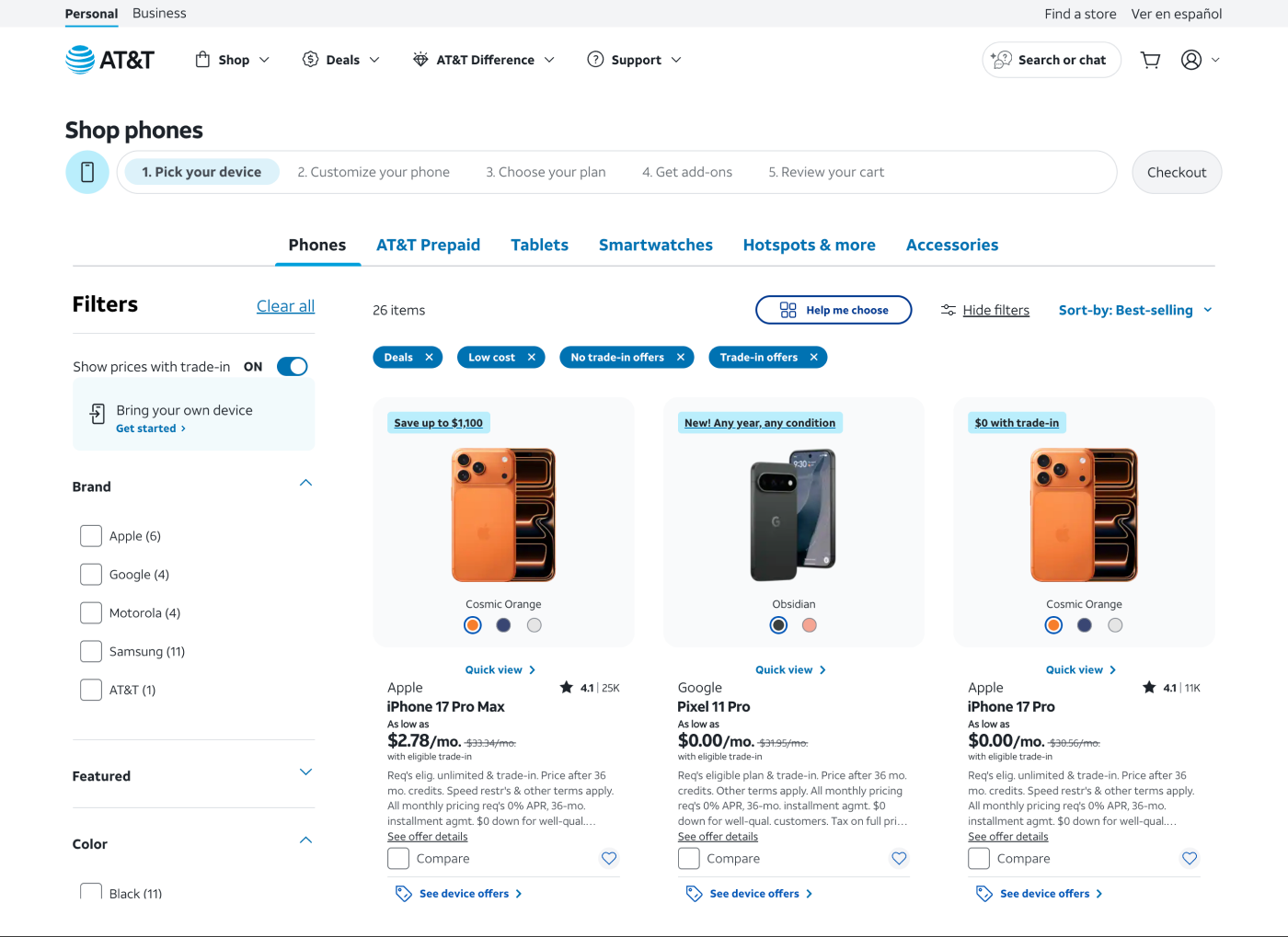Favorite Pixel 11 Pro with heart icon
The height and width of the screenshot is (937, 1288).
pyautogui.click(x=899, y=858)
